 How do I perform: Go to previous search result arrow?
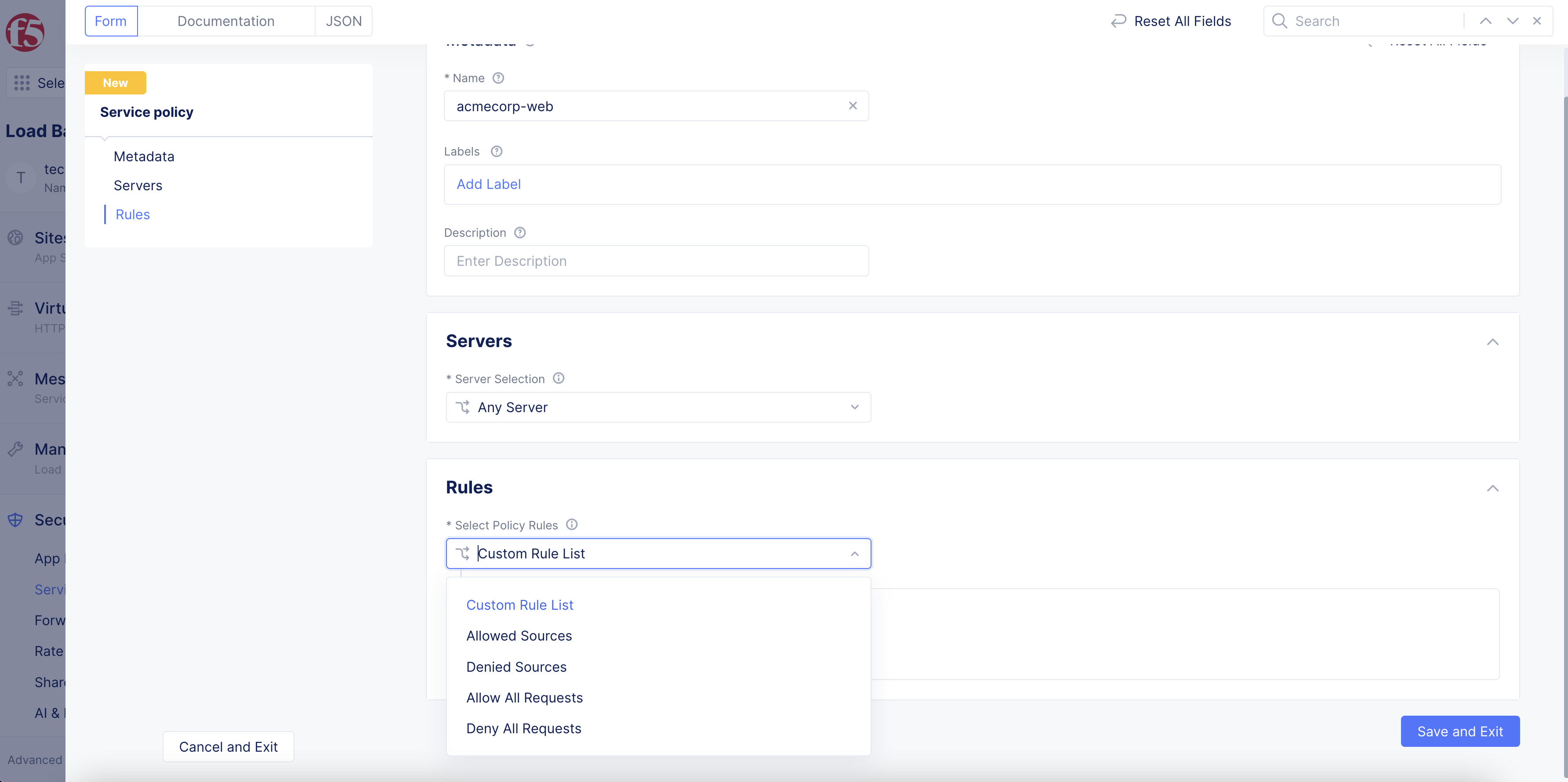click(x=1485, y=21)
